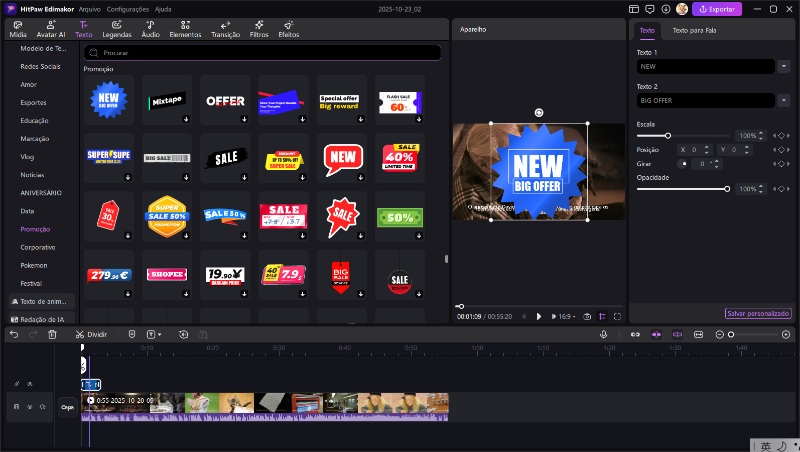Enter fullscreen preview mode
The width and height of the screenshot is (800, 452).
pos(617,316)
